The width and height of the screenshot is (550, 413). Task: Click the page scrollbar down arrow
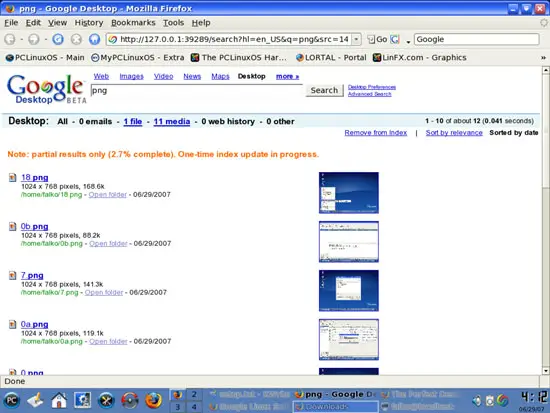tap(545, 371)
